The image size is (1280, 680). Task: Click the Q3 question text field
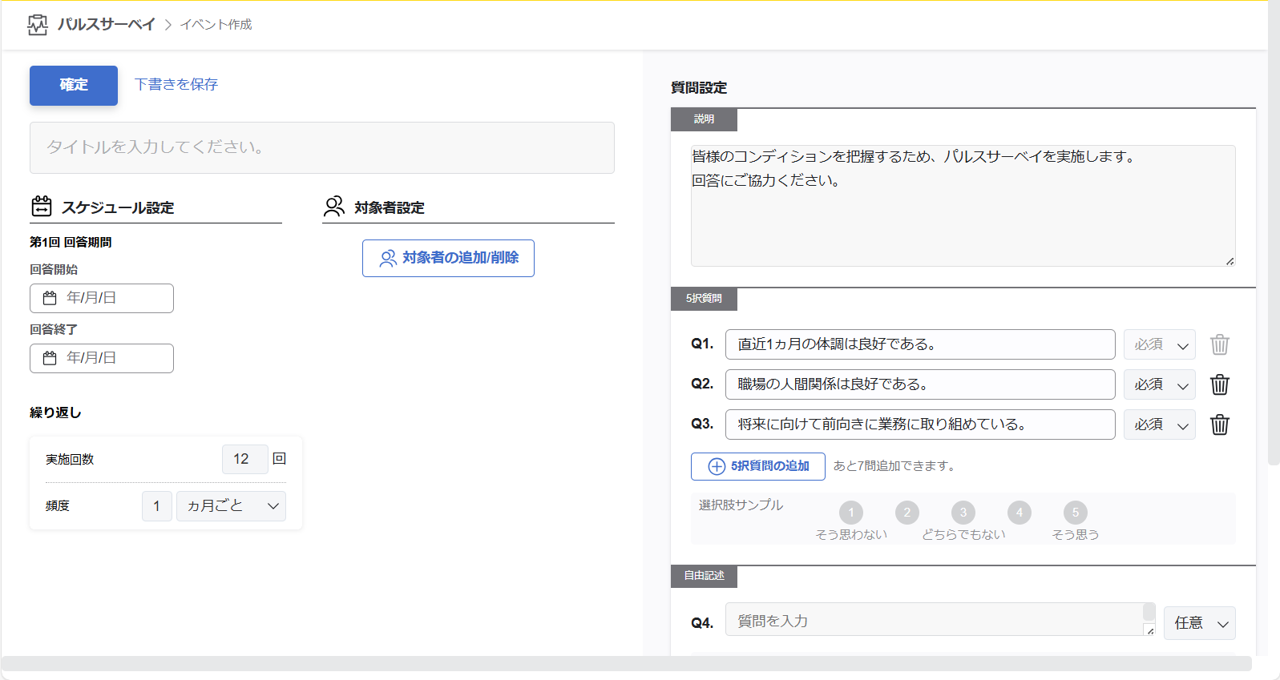pos(920,424)
